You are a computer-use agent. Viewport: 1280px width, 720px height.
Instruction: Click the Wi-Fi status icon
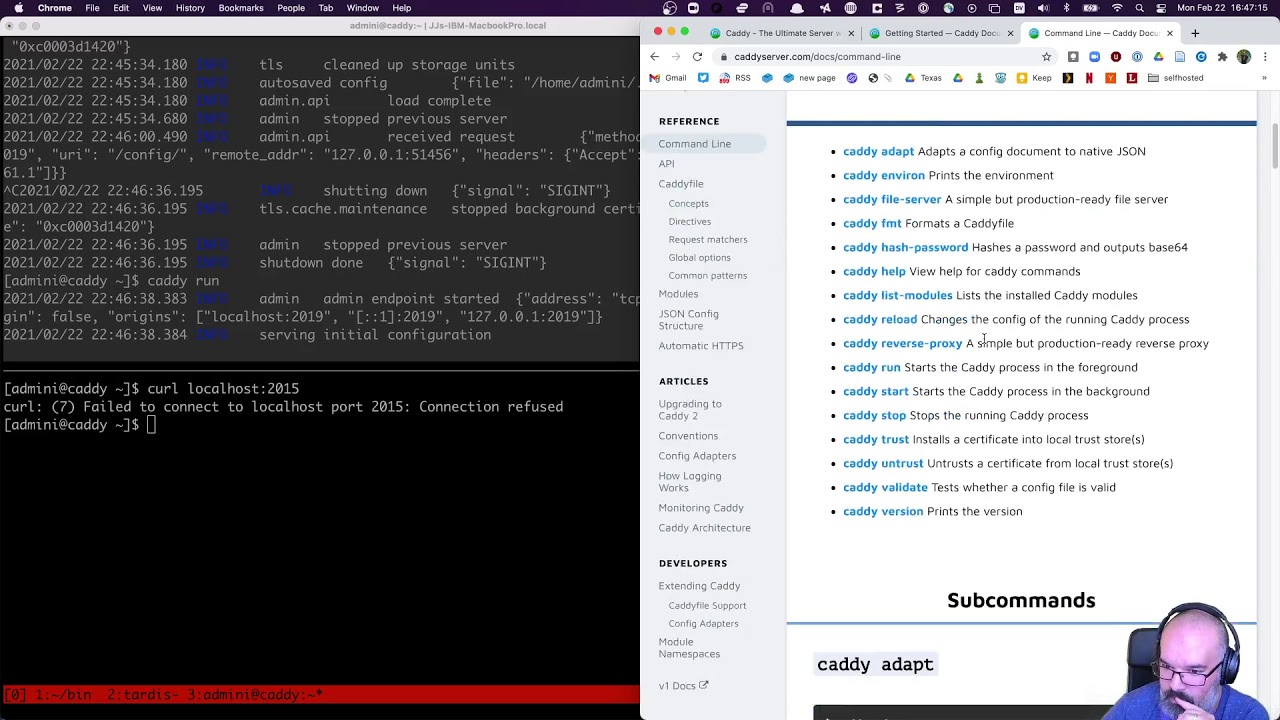pyautogui.click(x=1117, y=8)
